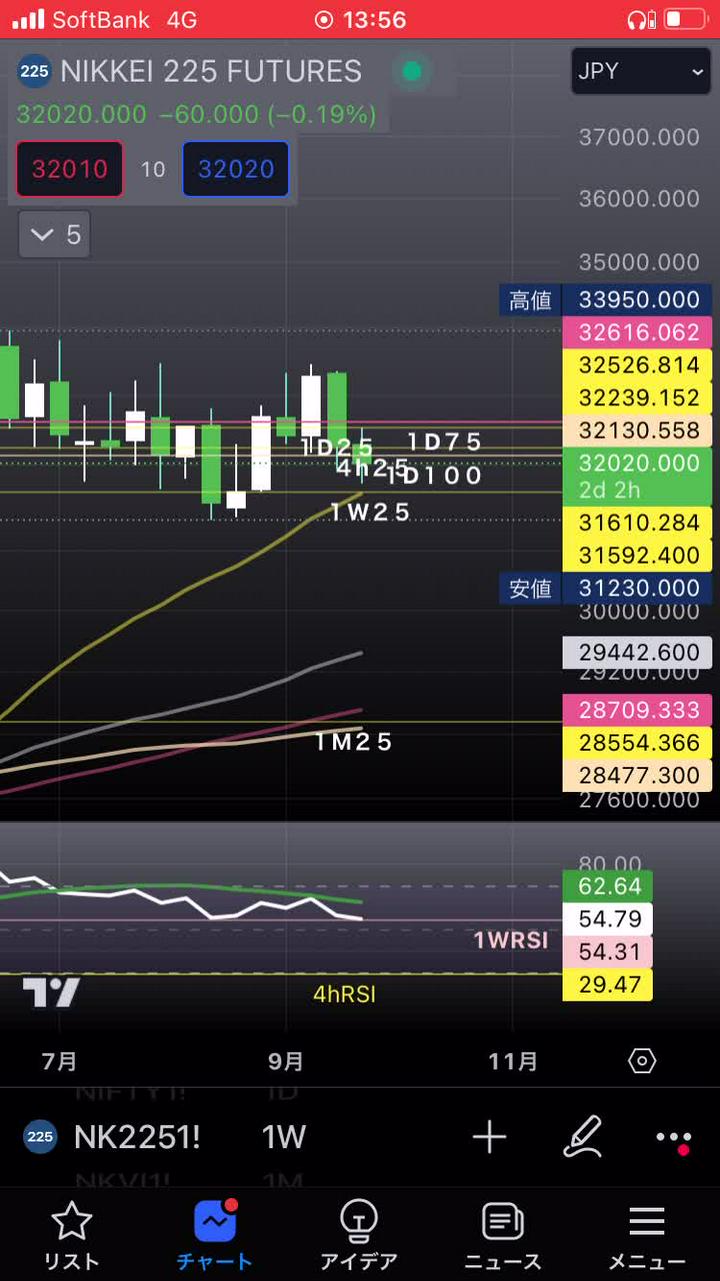Screen dimensions: 720x1281
Task: Open chart settings hexagon icon
Action: click(642, 1061)
